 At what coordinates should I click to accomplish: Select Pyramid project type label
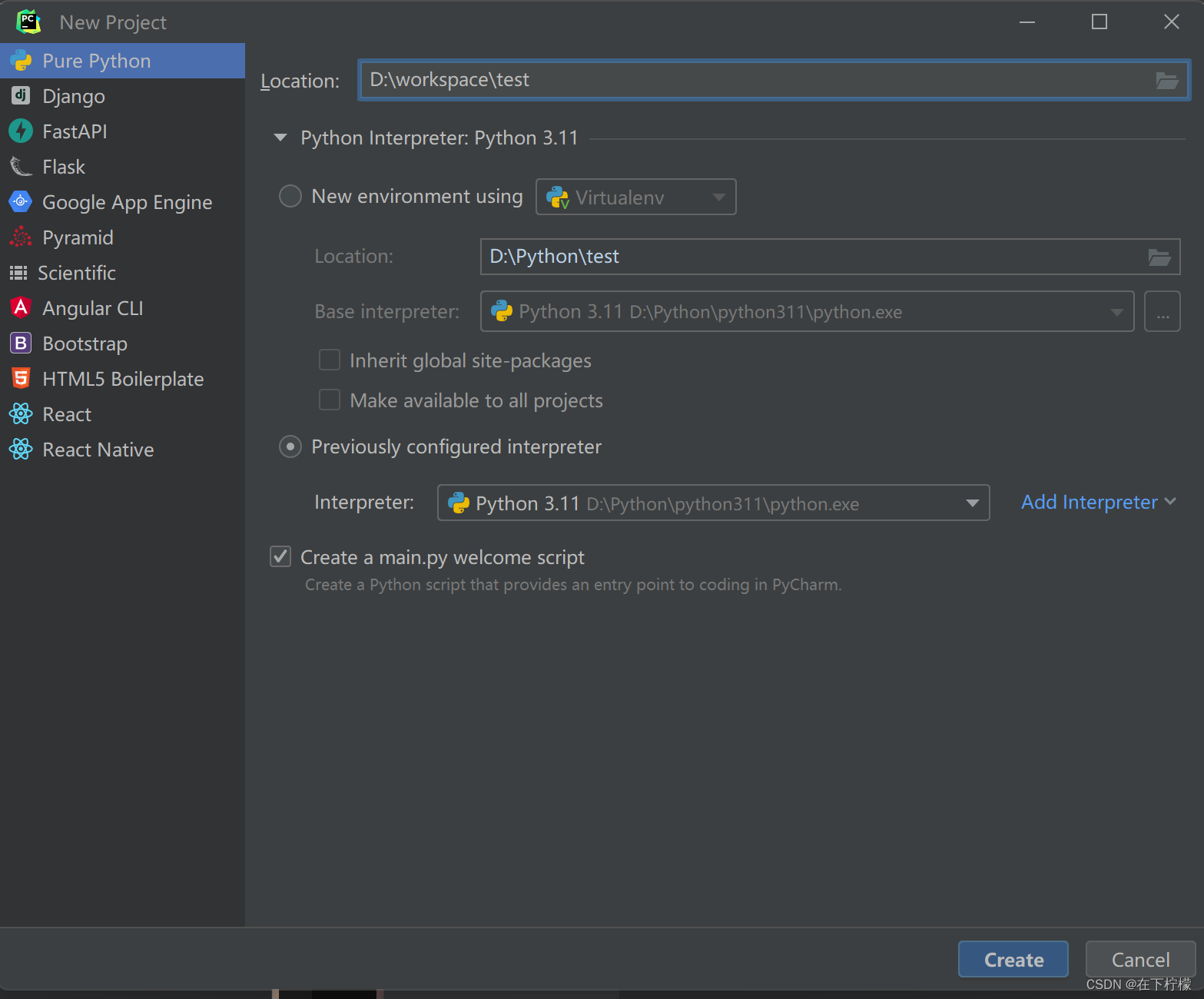[78, 237]
